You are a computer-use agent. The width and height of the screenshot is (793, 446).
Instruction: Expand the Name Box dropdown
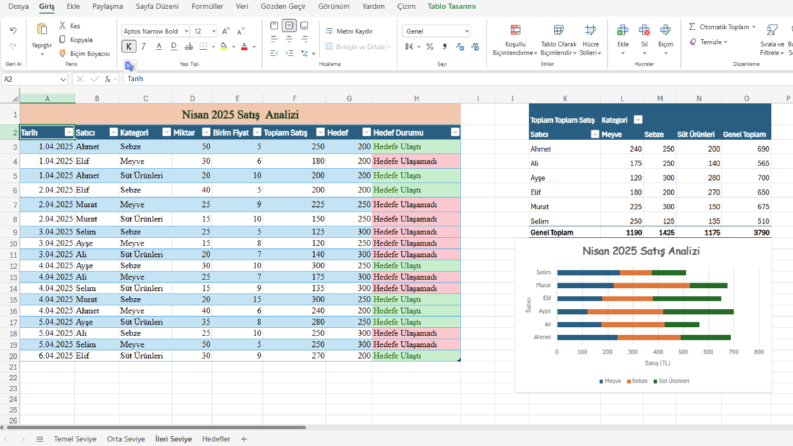pos(63,79)
